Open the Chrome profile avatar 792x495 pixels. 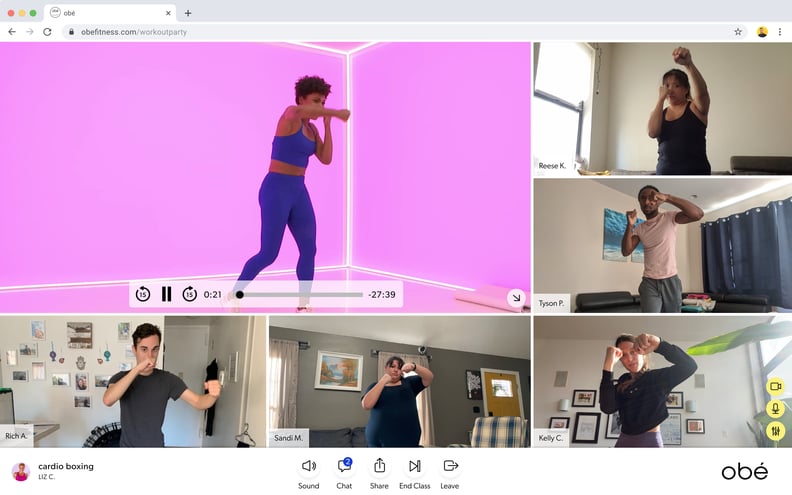pyautogui.click(x=762, y=32)
